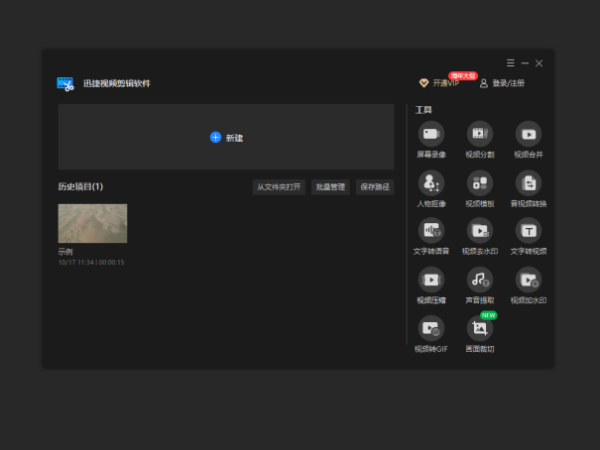This screenshot has width=600, height=450.
Task: Click 开通VIP to upgrade
Action: 446,83
